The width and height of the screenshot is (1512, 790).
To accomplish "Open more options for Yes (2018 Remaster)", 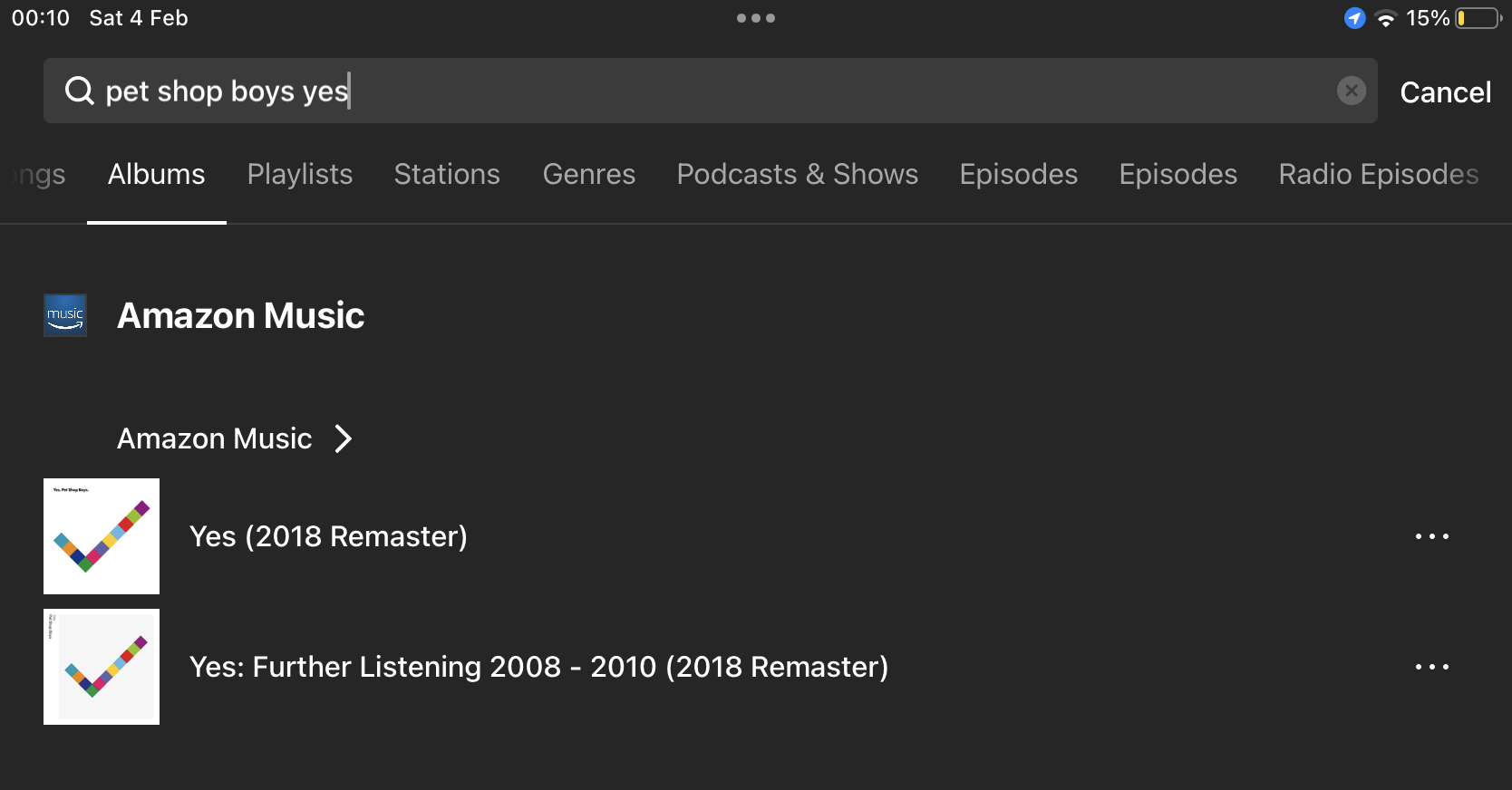I will click(1431, 536).
